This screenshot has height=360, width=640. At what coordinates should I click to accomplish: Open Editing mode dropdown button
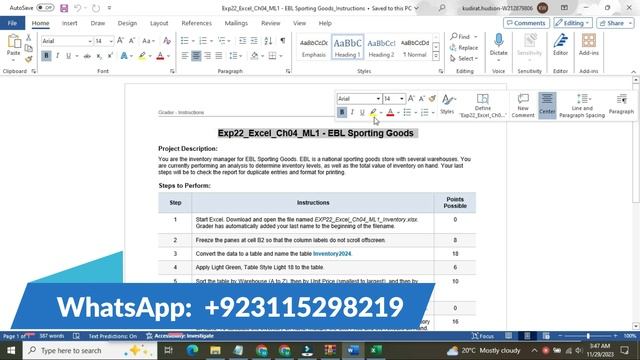(573, 23)
